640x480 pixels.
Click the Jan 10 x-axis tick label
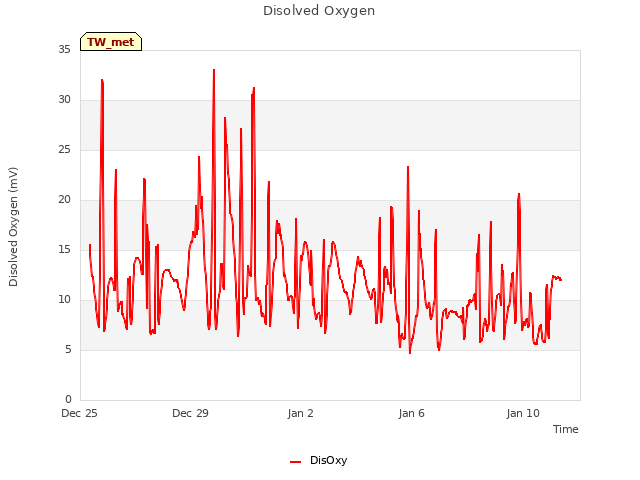point(523,413)
